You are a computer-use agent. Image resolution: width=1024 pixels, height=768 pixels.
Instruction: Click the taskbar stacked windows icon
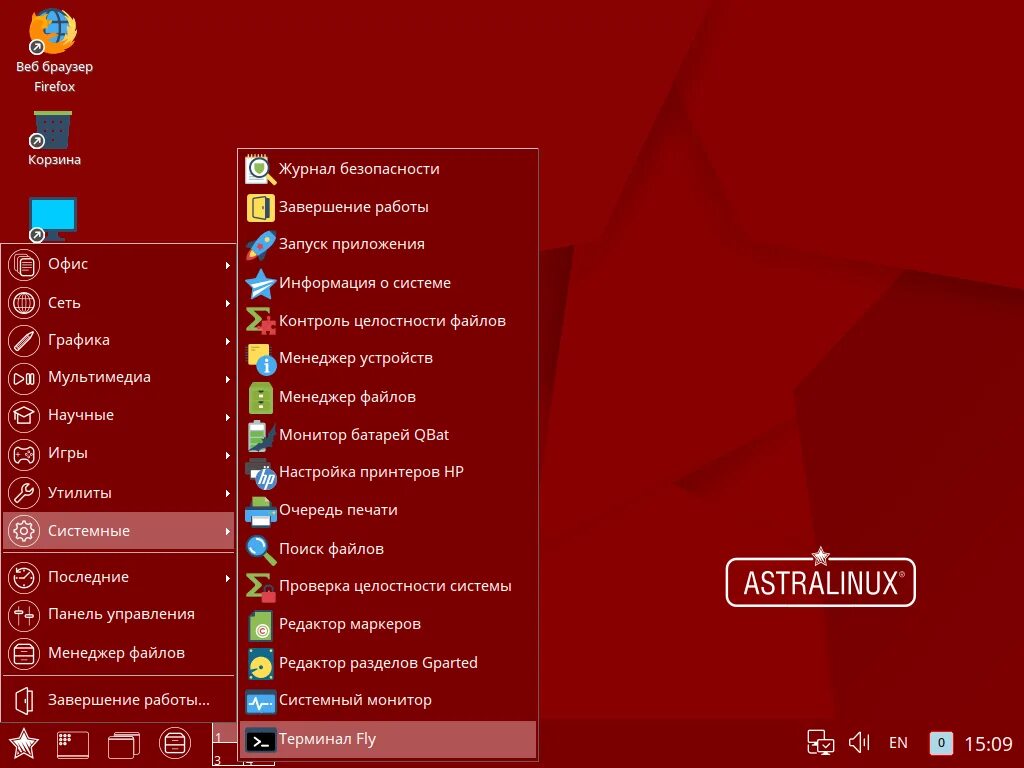123,744
